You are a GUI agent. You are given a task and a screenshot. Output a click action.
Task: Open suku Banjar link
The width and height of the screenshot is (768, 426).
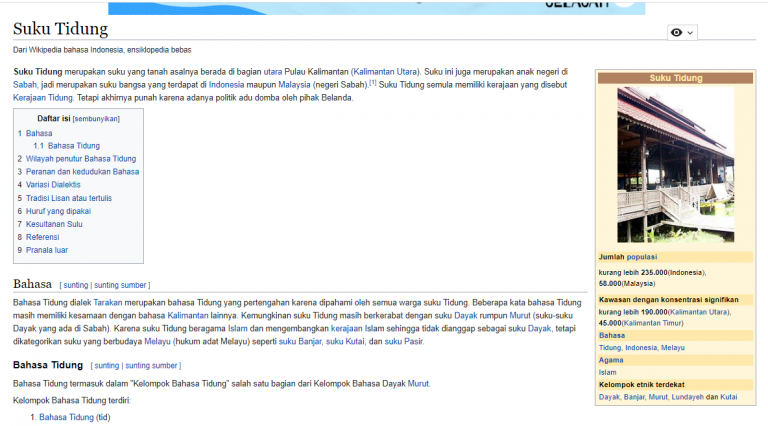point(300,341)
